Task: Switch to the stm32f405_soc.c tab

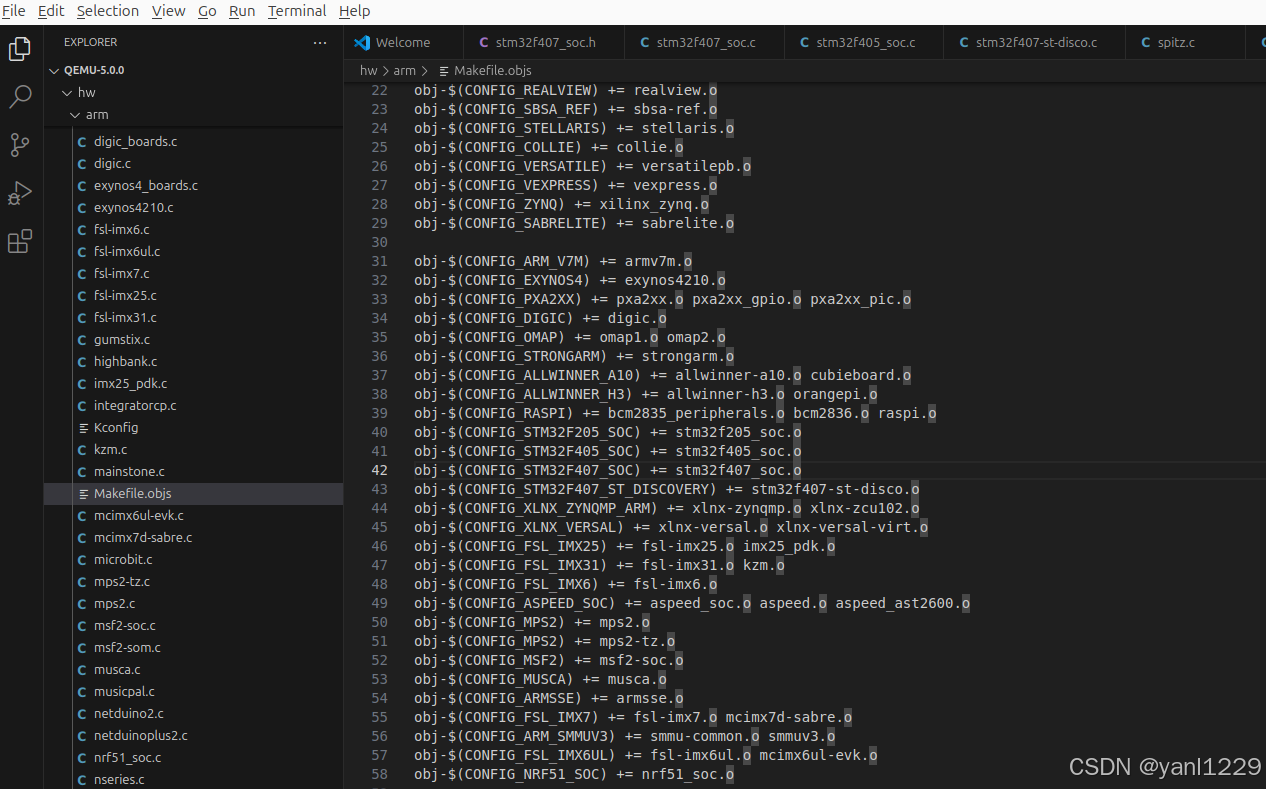Action: tap(863, 42)
